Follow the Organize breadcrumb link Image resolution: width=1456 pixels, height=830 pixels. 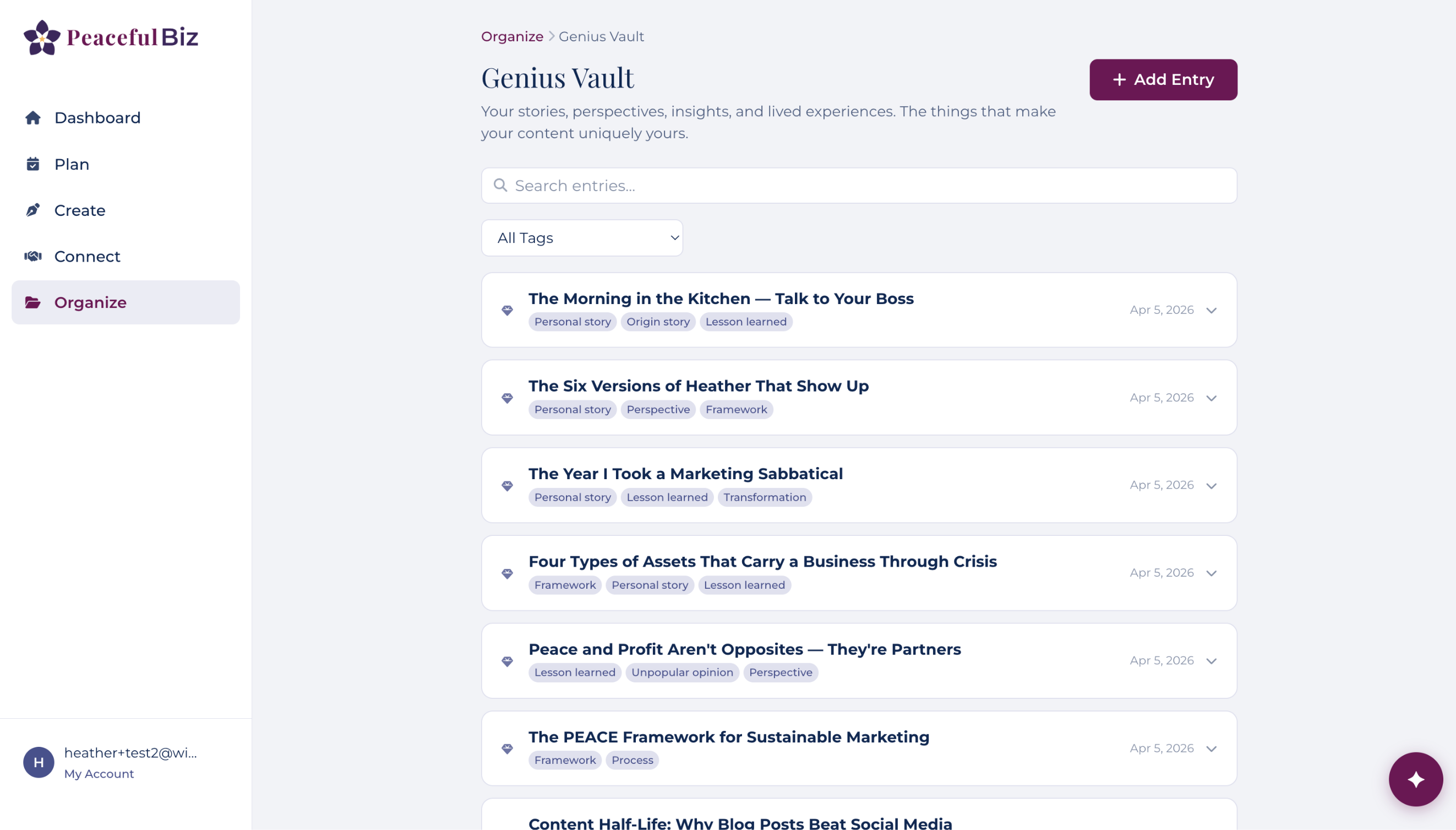click(x=511, y=36)
